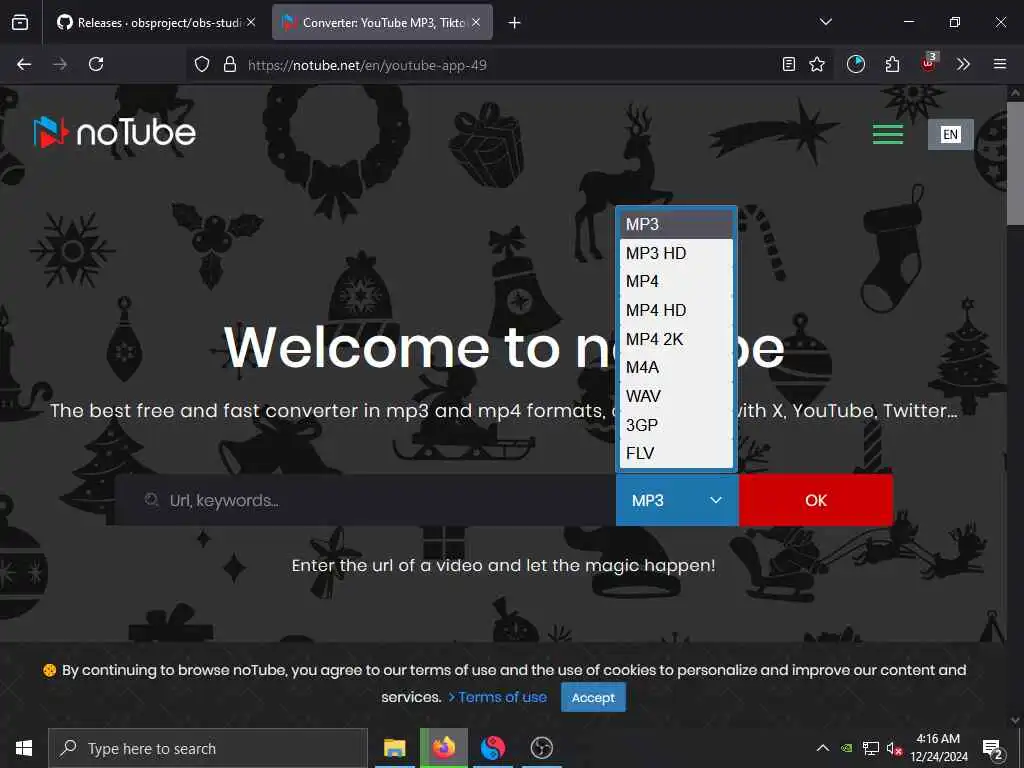
Task: Open NVIDIA tray icon
Action: coord(846,748)
